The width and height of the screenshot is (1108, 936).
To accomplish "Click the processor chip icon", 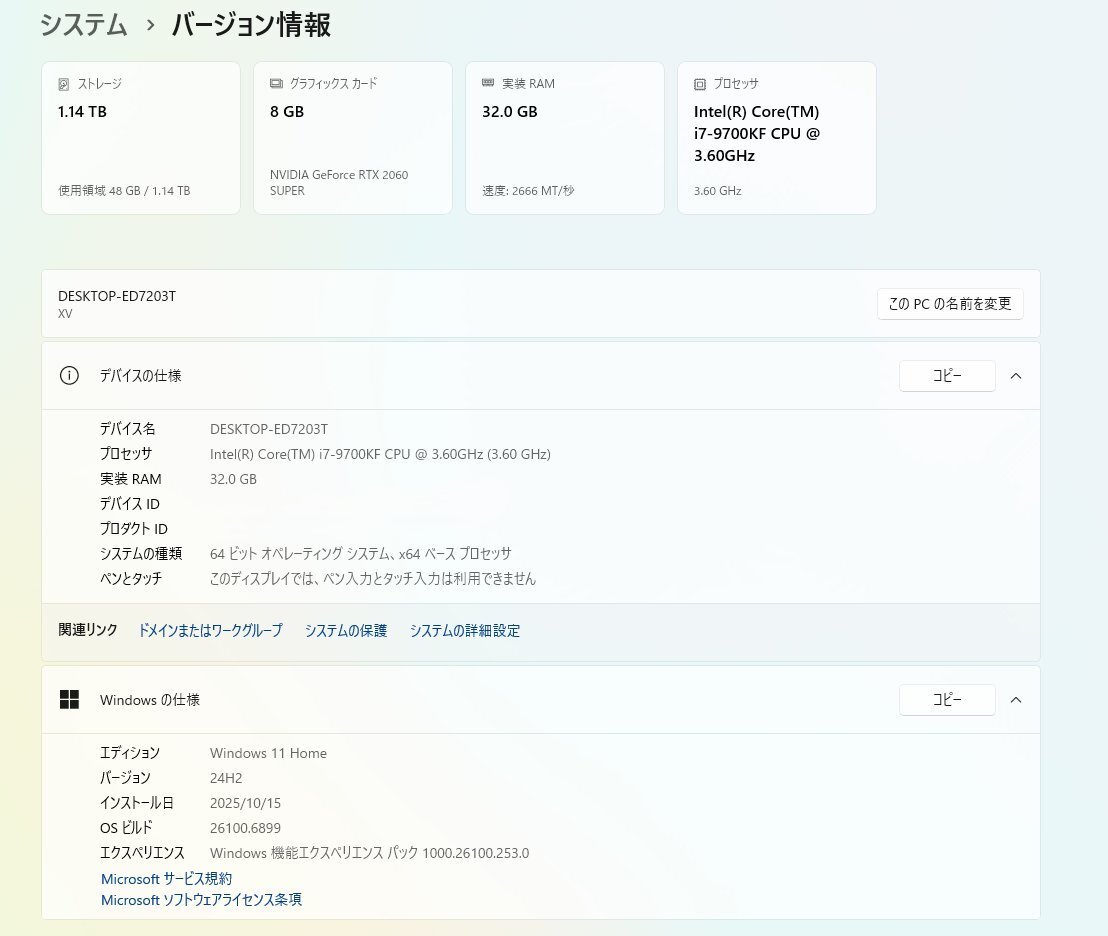I will click(x=700, y=84).
